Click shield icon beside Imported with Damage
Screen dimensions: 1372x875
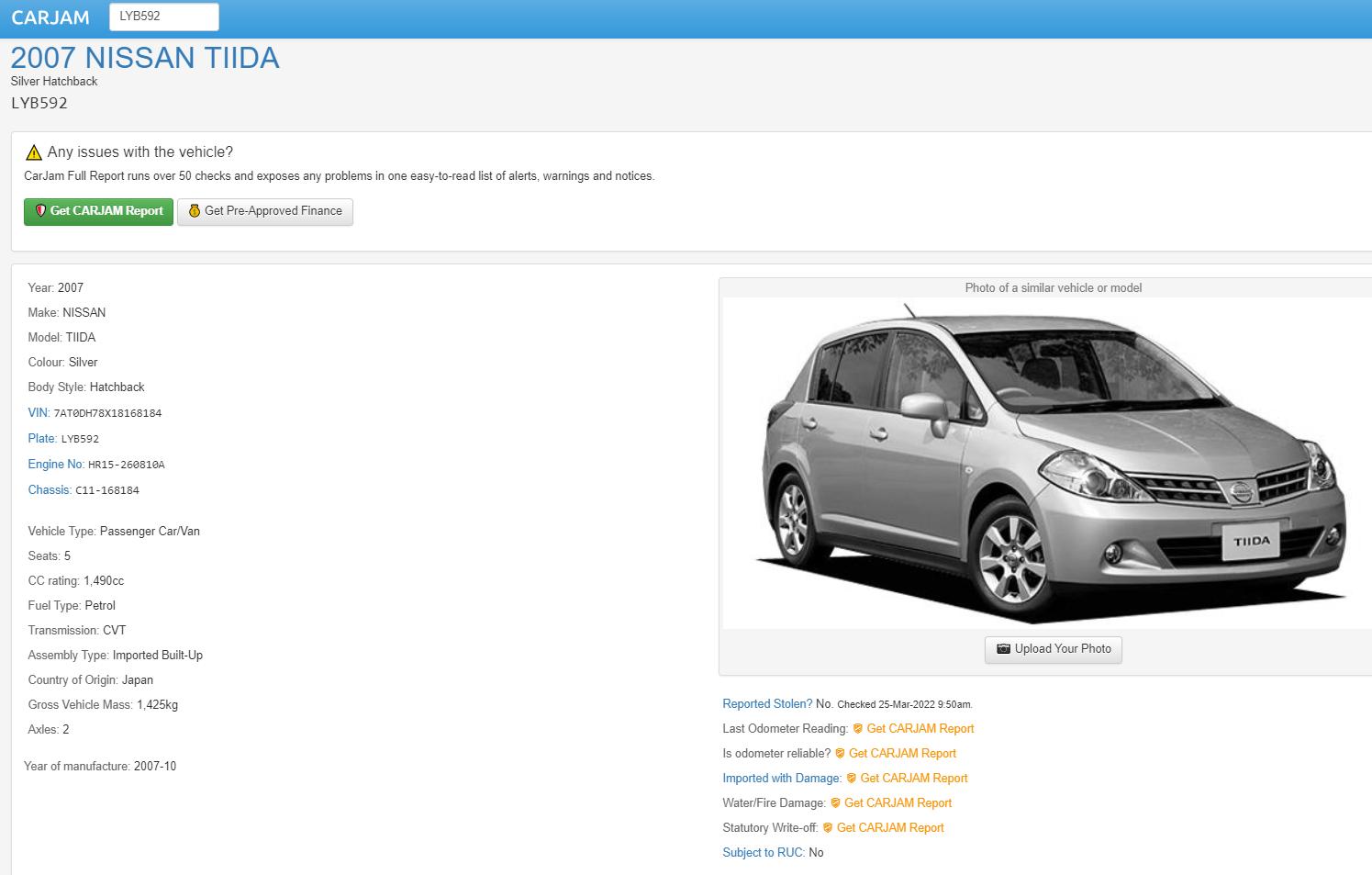(x=851, y=778)
